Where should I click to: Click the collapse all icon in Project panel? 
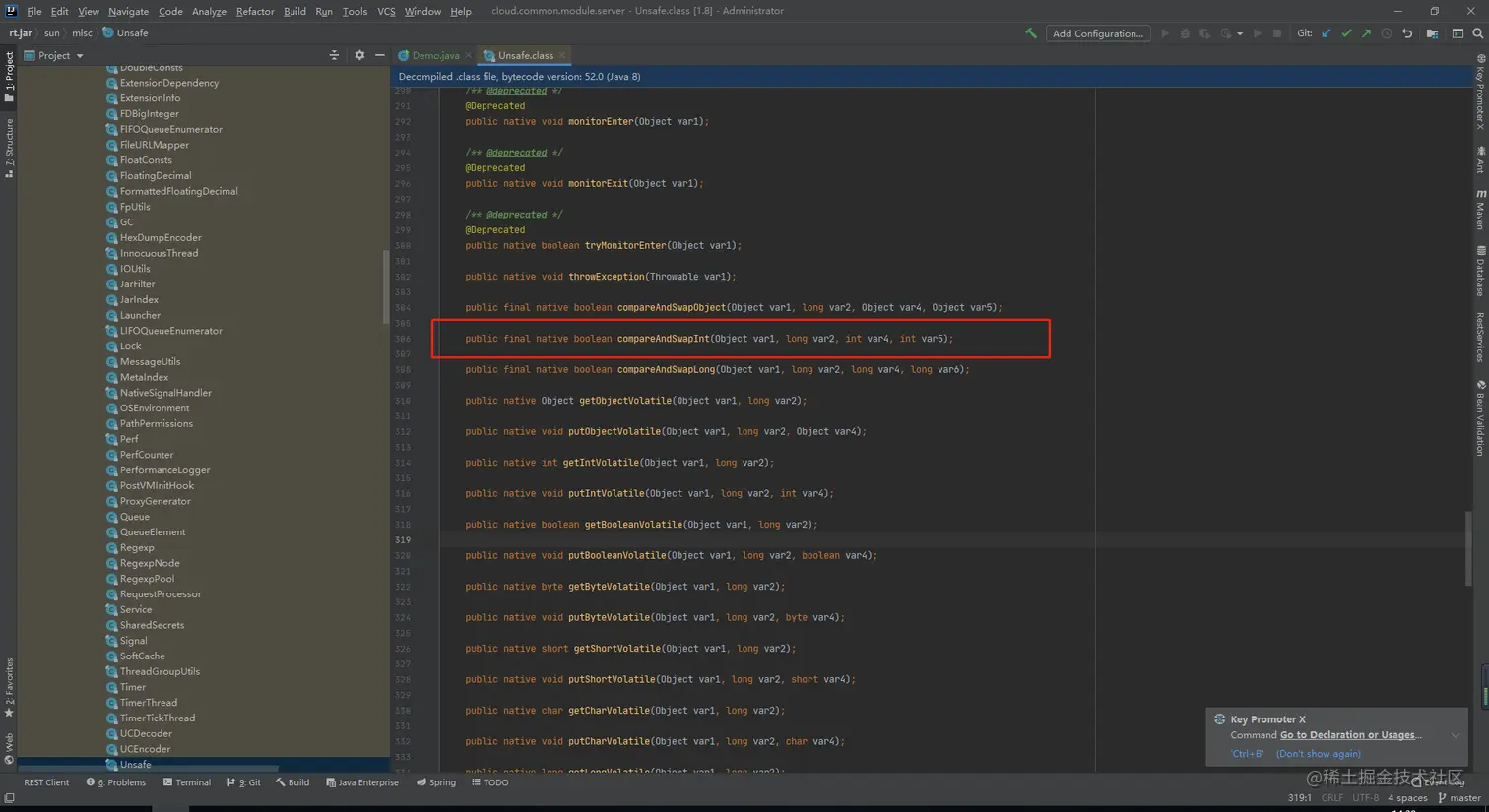[334, 55]
